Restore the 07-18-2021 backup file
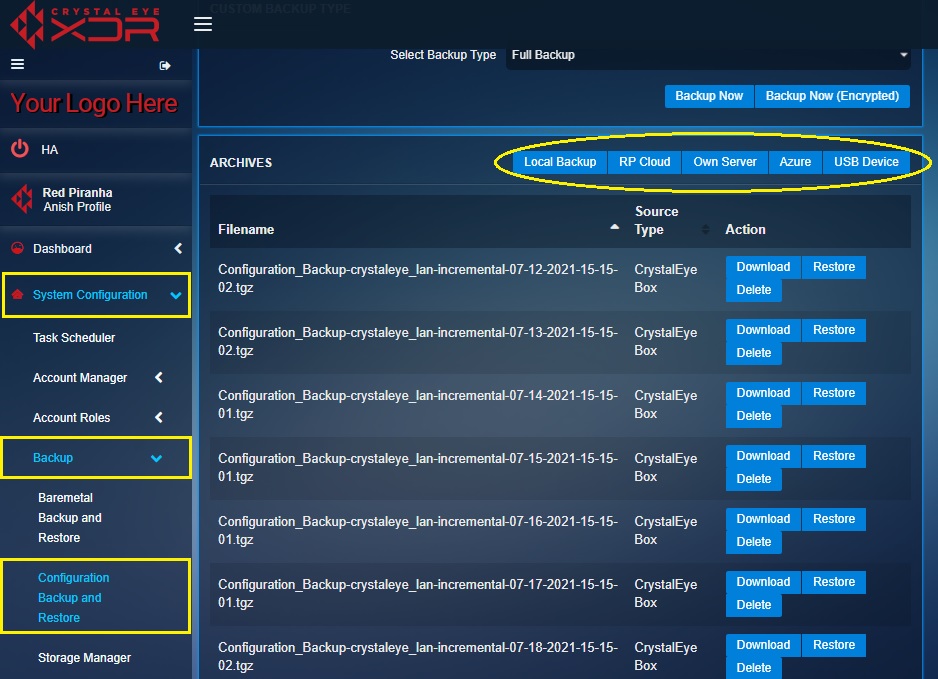 (834, 645)
